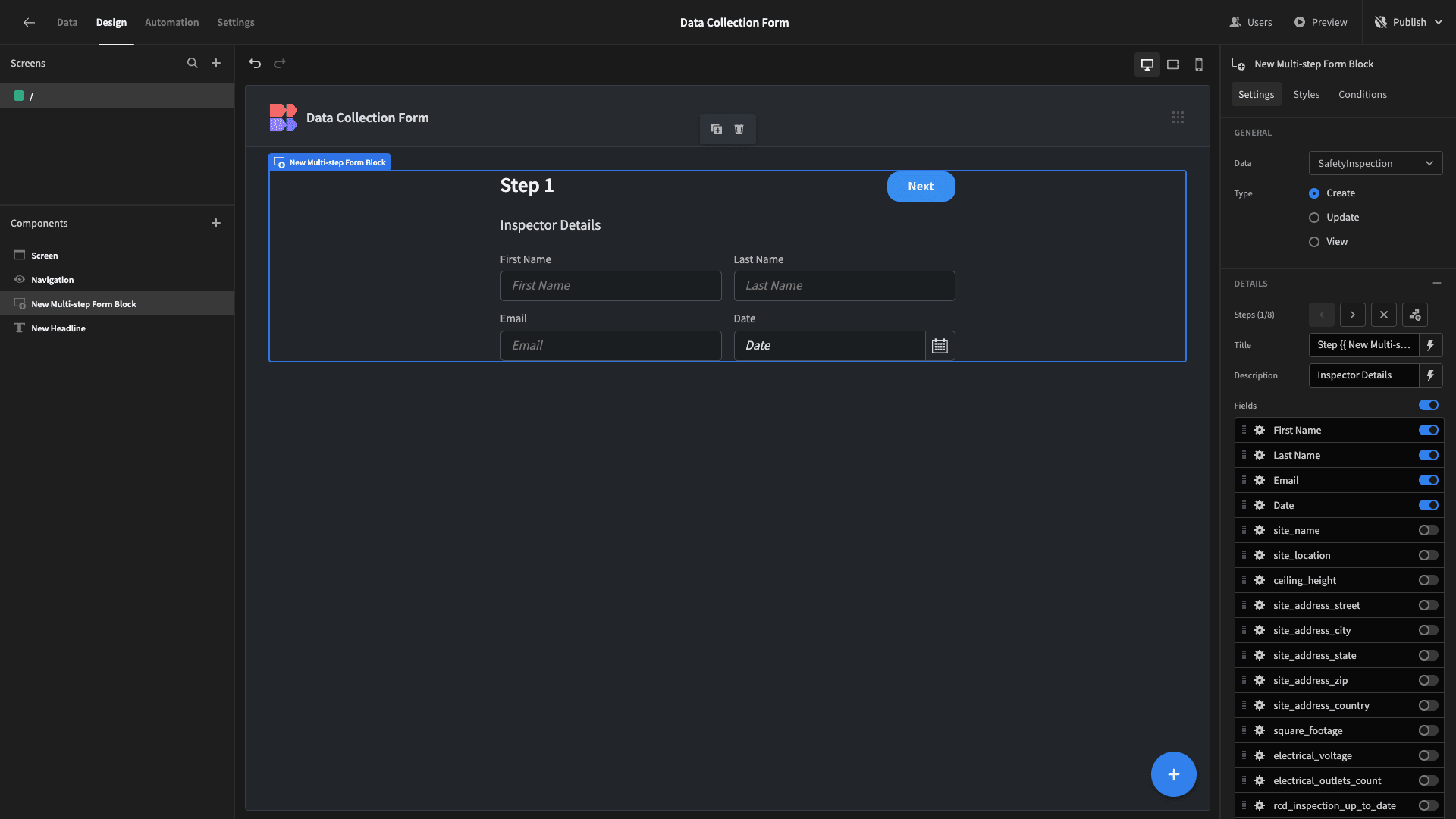Switch to tablet preview icon
The image size is (1456, 819).
coord(1173,64)
